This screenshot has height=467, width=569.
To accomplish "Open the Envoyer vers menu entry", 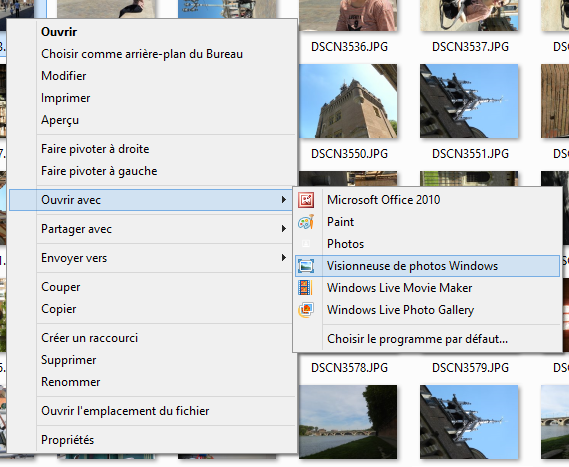I will click(x=152, y=258).
